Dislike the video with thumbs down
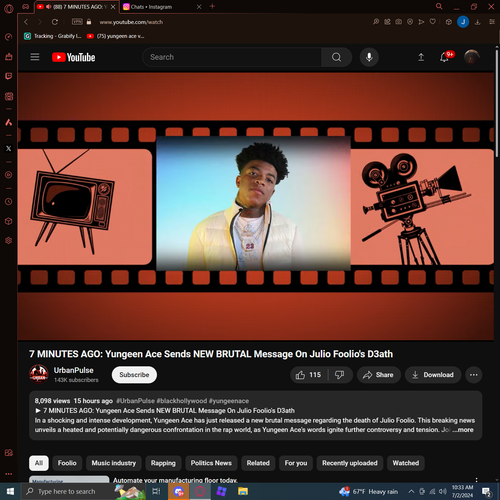500x500 pixels. click(x=340, y=375)
